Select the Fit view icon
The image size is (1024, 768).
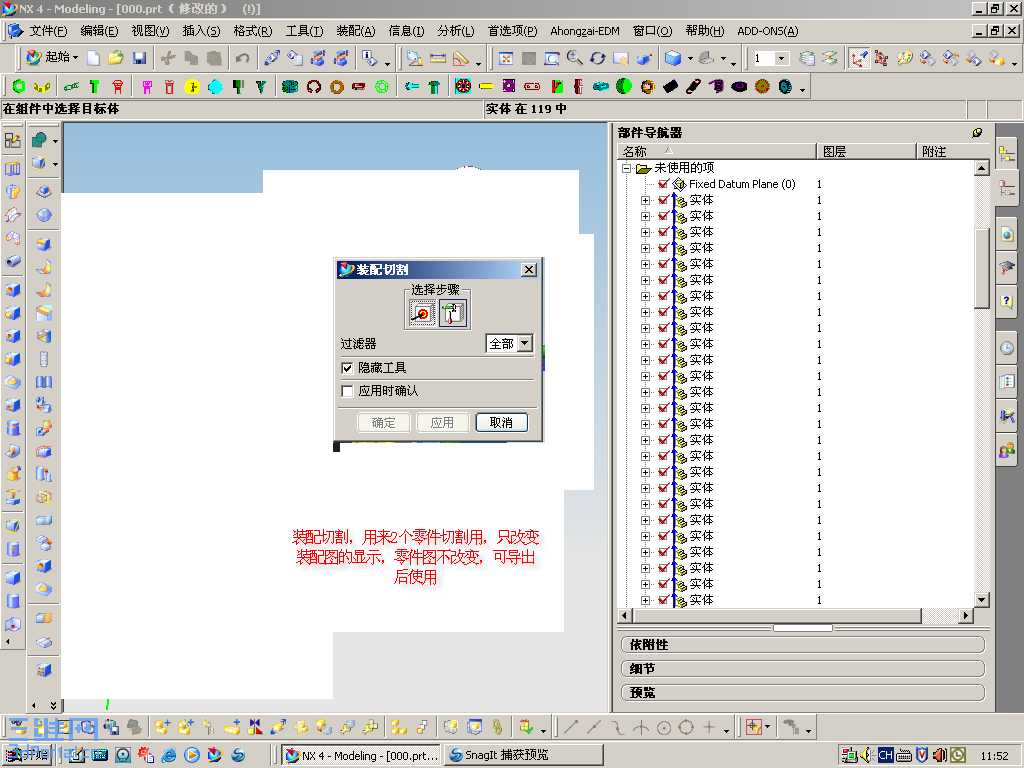[x=505, y=58]
